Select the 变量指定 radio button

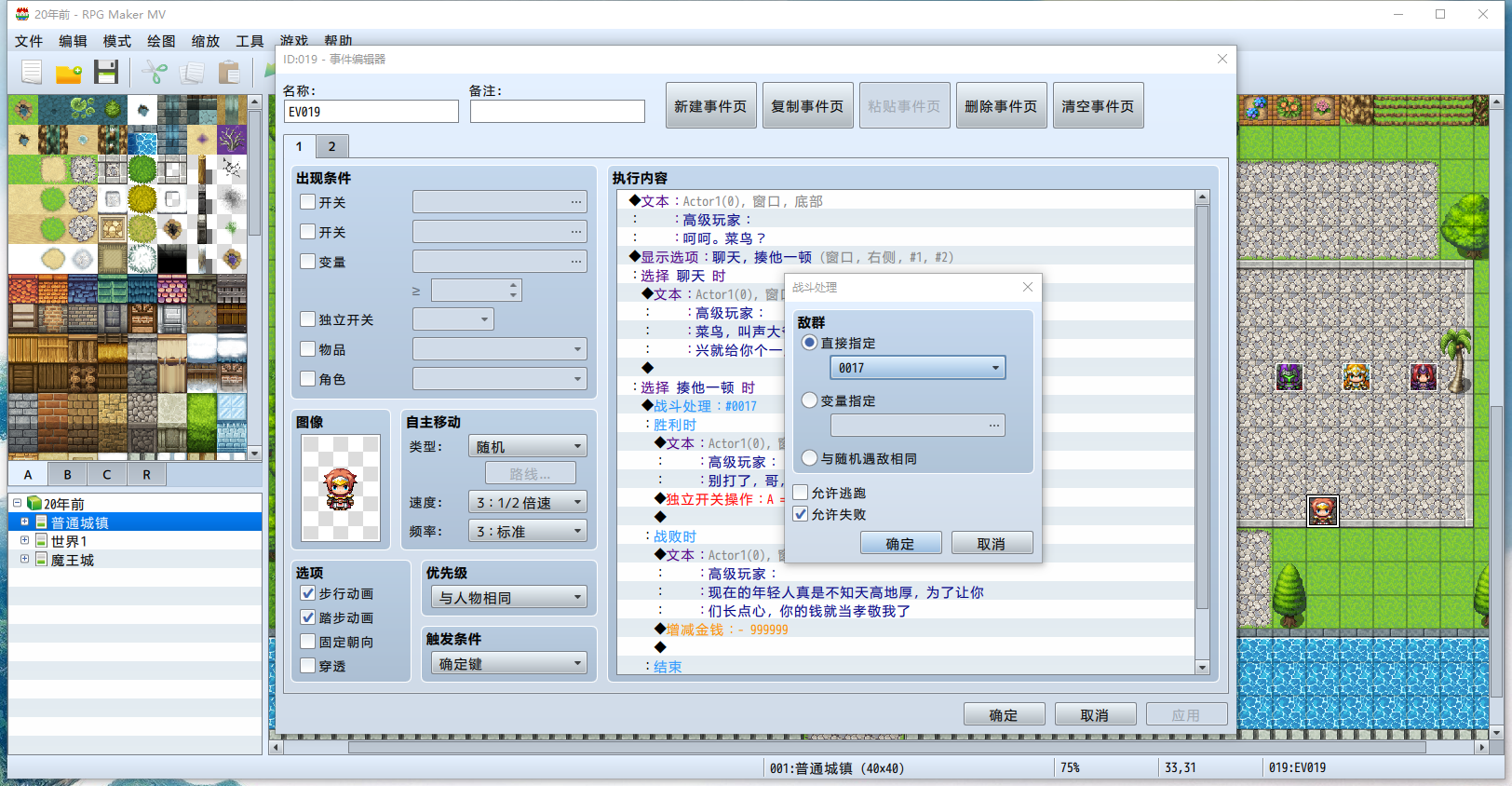[x=810, y=400]
